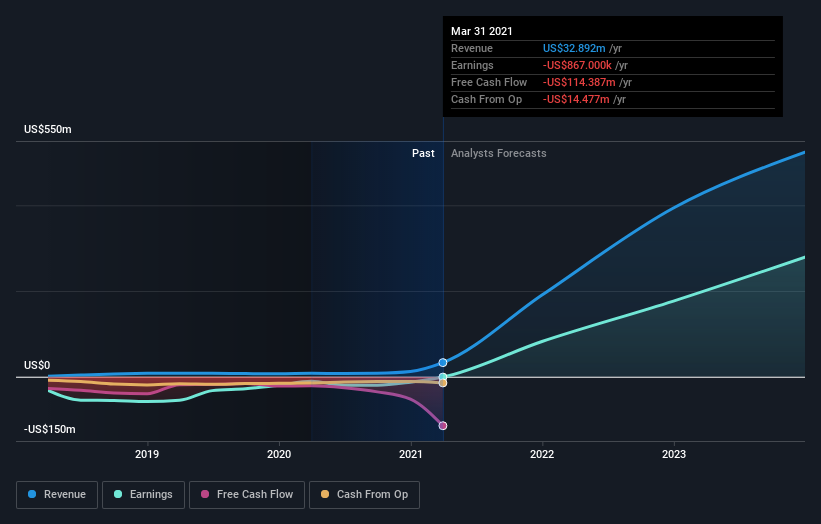Select the teal Earnings data point marker
This screenshot has height=524, width=821.
(x=443, y=377)
